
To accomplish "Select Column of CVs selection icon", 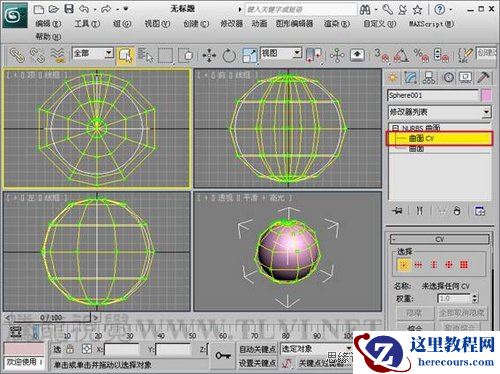I will tap(433, 265).
